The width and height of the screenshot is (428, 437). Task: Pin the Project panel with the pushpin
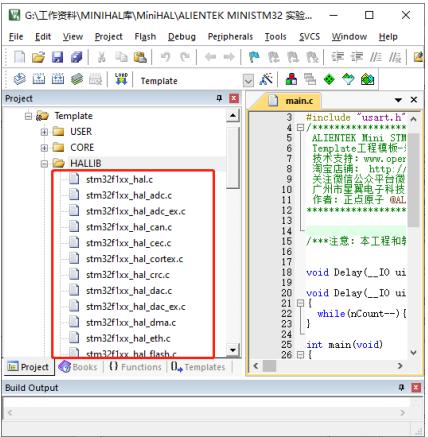(x=219, y=98)
